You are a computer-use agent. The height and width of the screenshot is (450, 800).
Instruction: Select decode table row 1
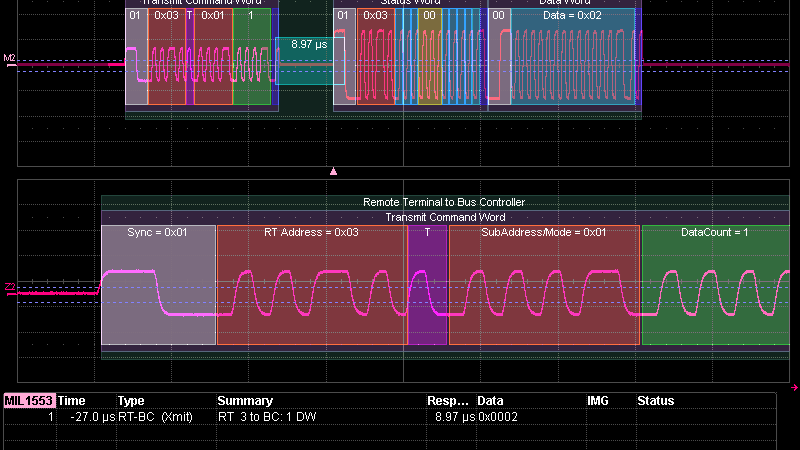(x=390, y=417)
